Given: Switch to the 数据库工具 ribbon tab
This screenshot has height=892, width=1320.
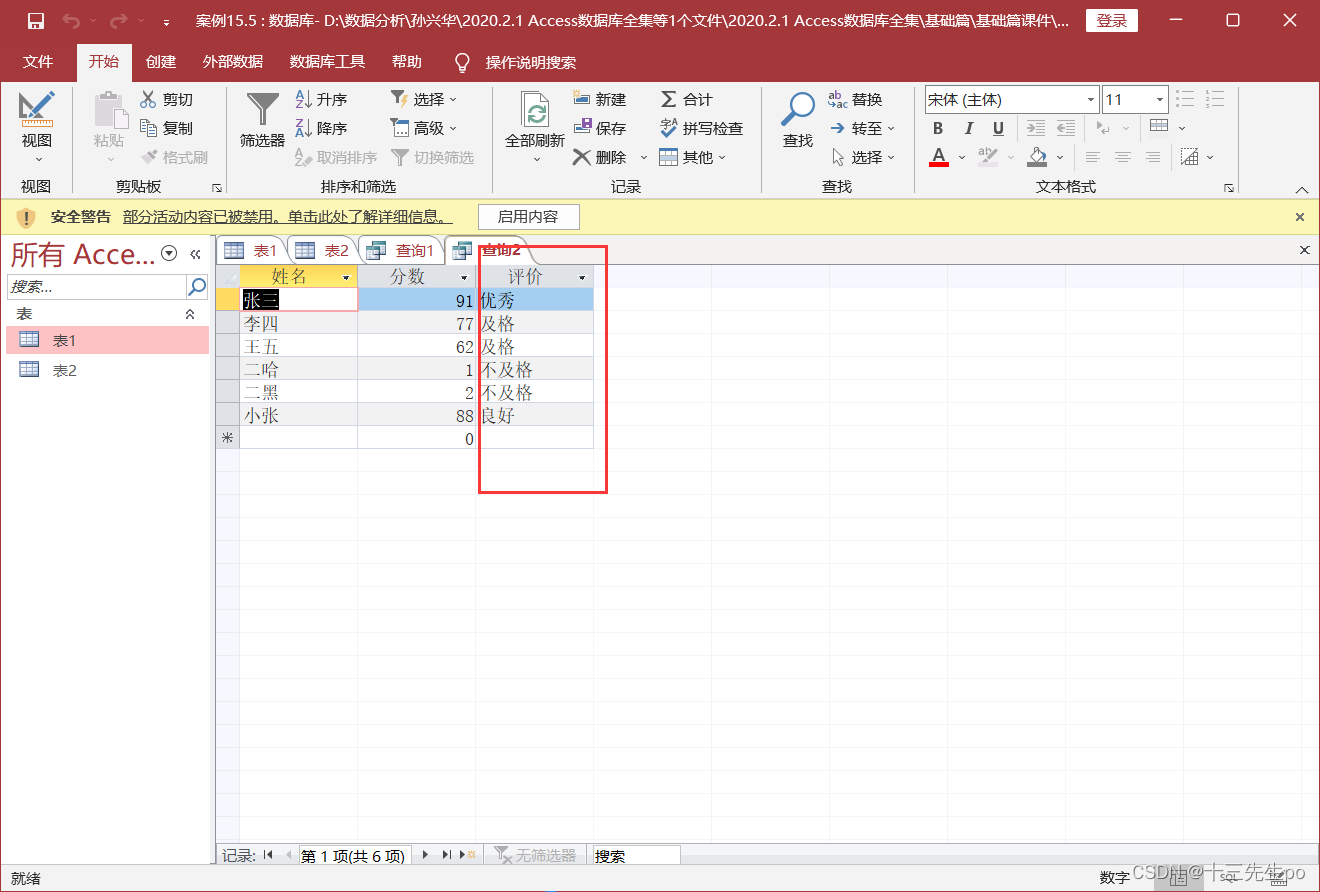Looking at the screenshot, I should point(327,62).
